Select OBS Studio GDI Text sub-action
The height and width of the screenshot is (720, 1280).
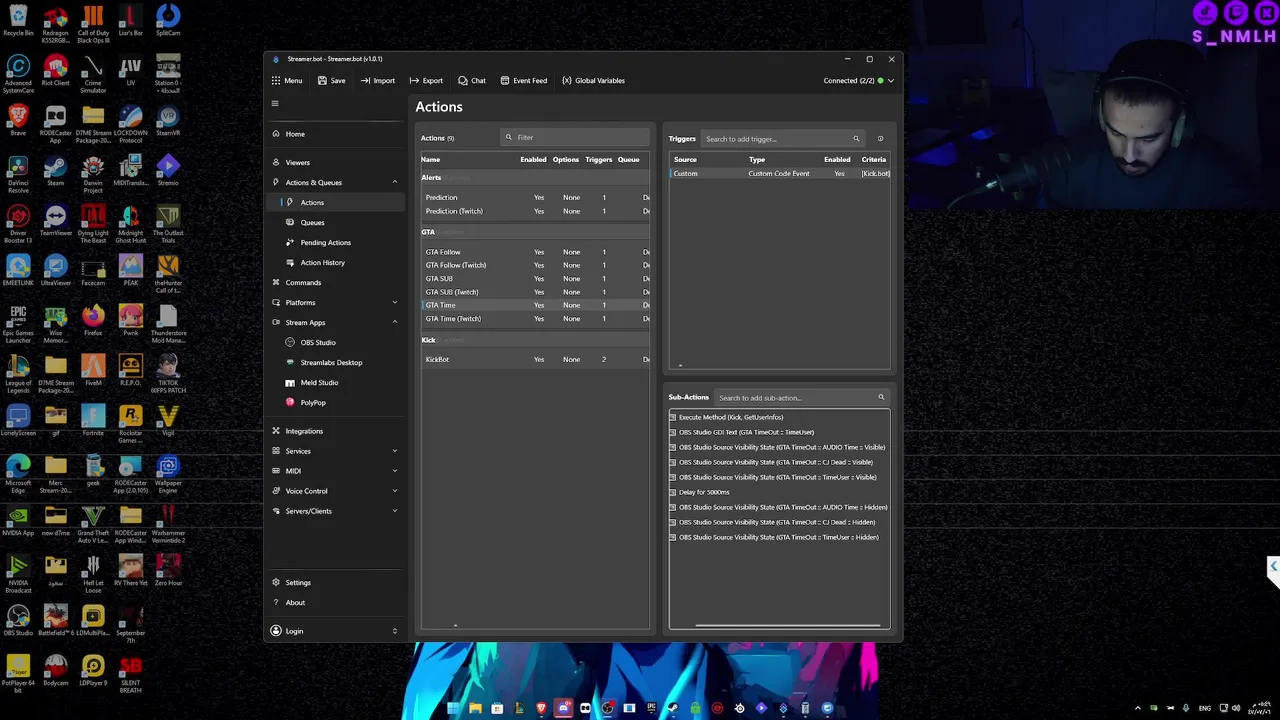point(779,432)
